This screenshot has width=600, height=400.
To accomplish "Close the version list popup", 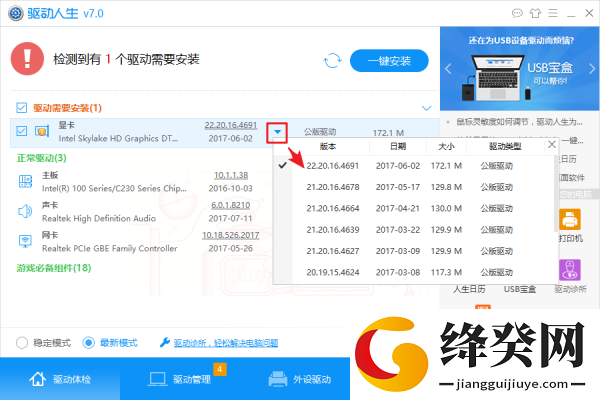I will click(x=552, y=145).
